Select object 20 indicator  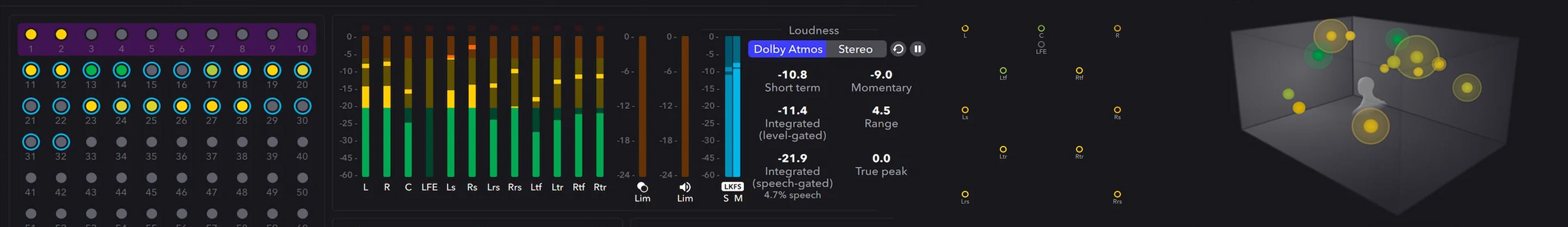pyautogui.click(x=302, y=70)
